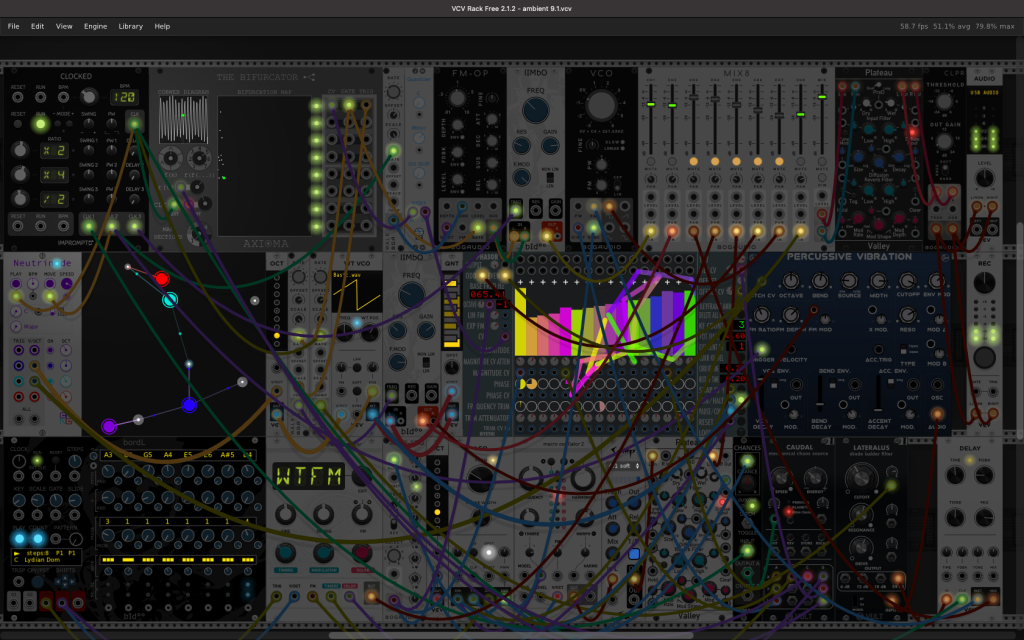This screenshot has width=1024, height=640.
Task: Click the THRESHOLD knob on CLPR
Action: (x=944, y=101)
